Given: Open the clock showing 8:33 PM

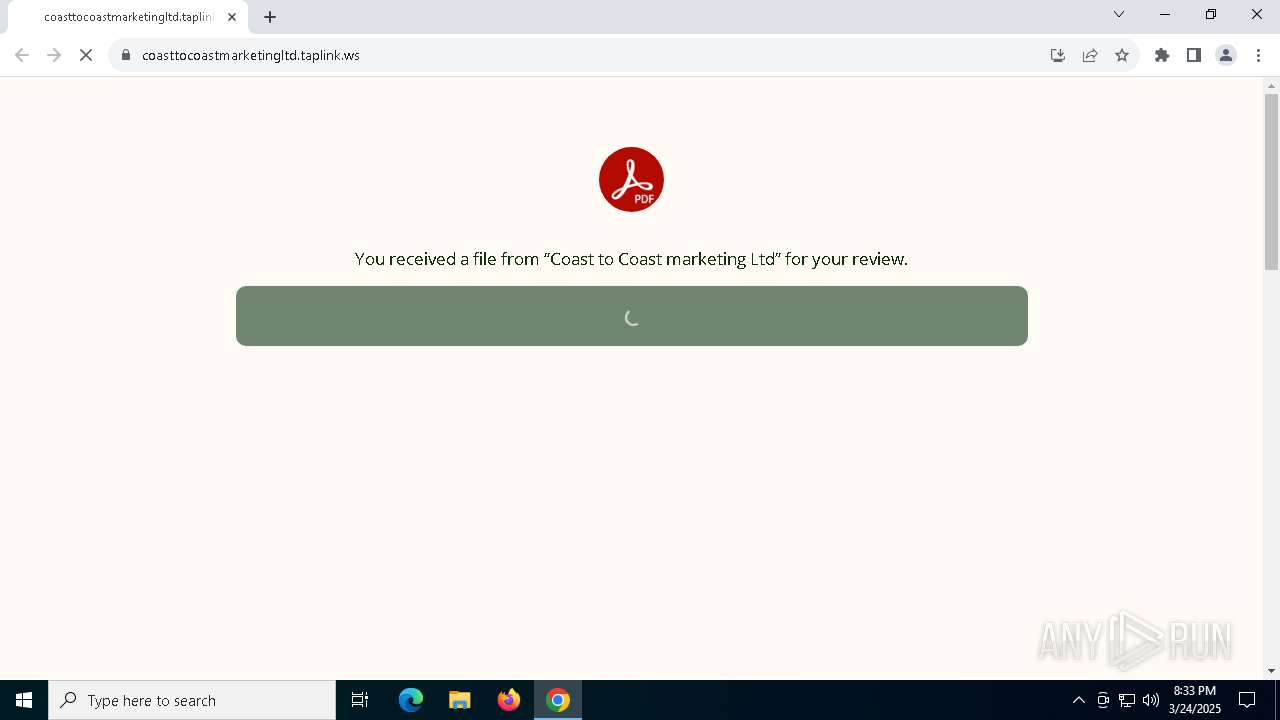Looking at the screenshot, I should tap(1195, 700).
